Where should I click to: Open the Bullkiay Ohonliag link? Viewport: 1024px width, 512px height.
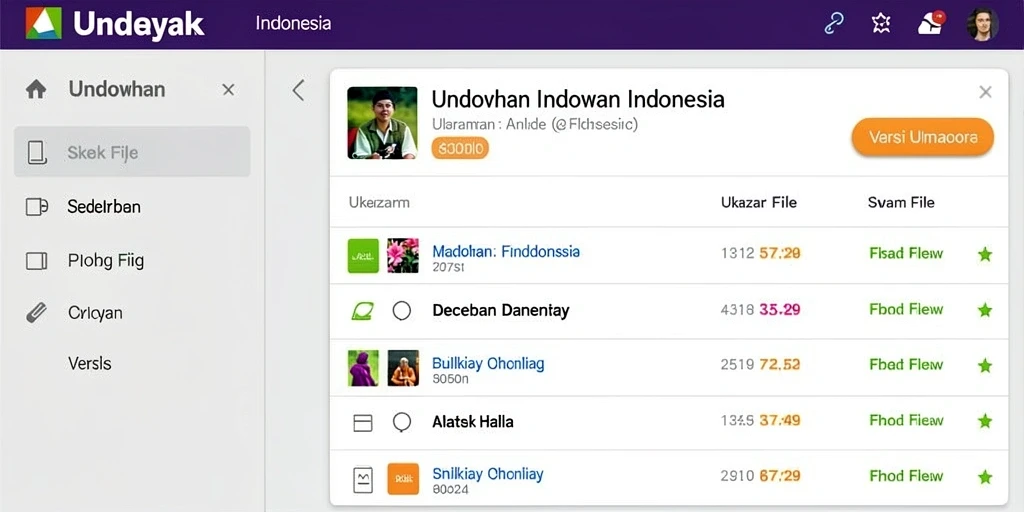point(488,363)
